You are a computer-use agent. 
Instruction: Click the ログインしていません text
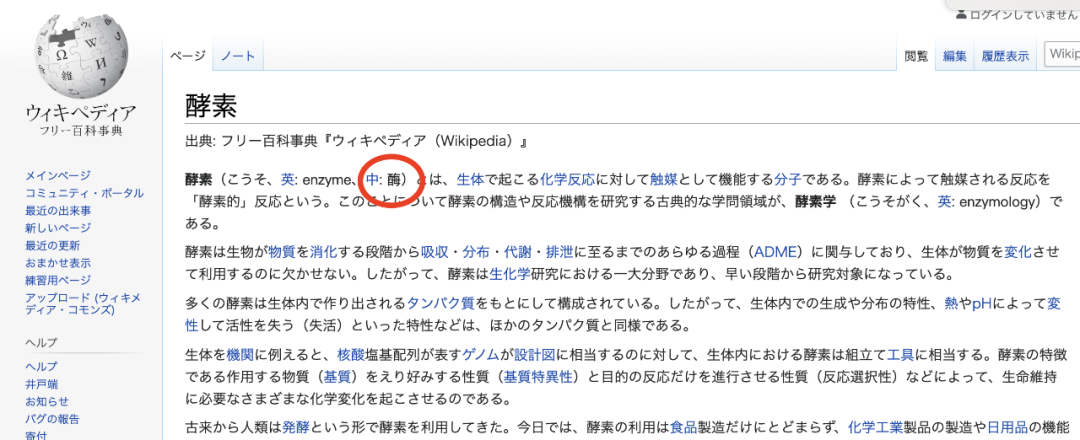pyautogui.click(x=1025, y=15)
